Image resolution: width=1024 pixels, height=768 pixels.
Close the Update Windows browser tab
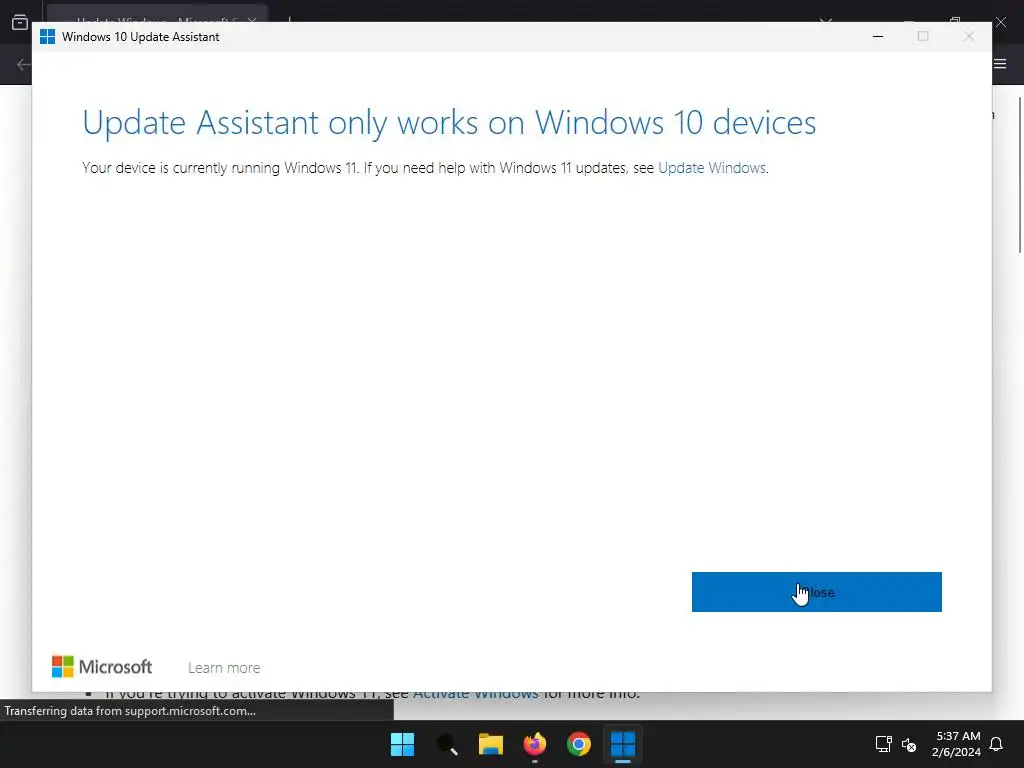pos(252,22)
